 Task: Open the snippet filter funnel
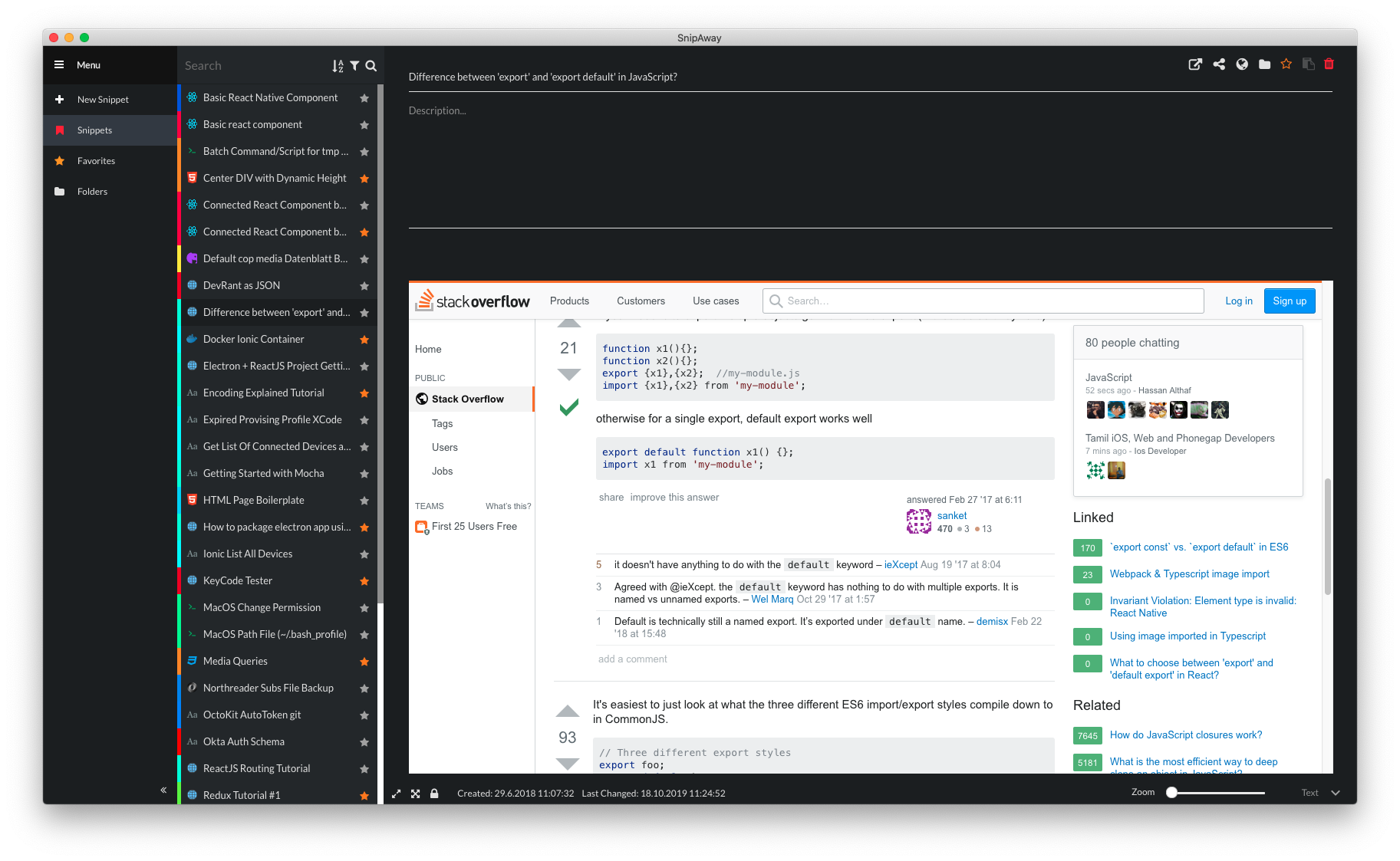pyautogui.click(x=354, y=66)
